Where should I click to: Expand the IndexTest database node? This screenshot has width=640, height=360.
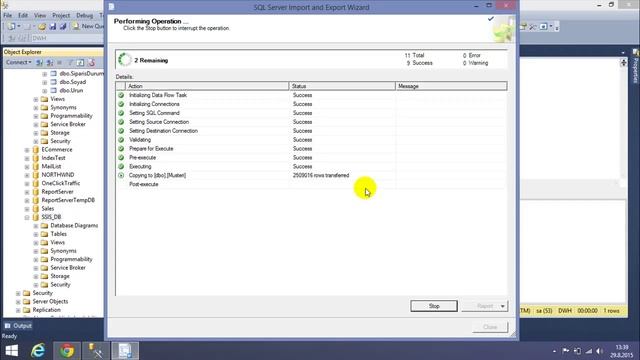(27, 158)
